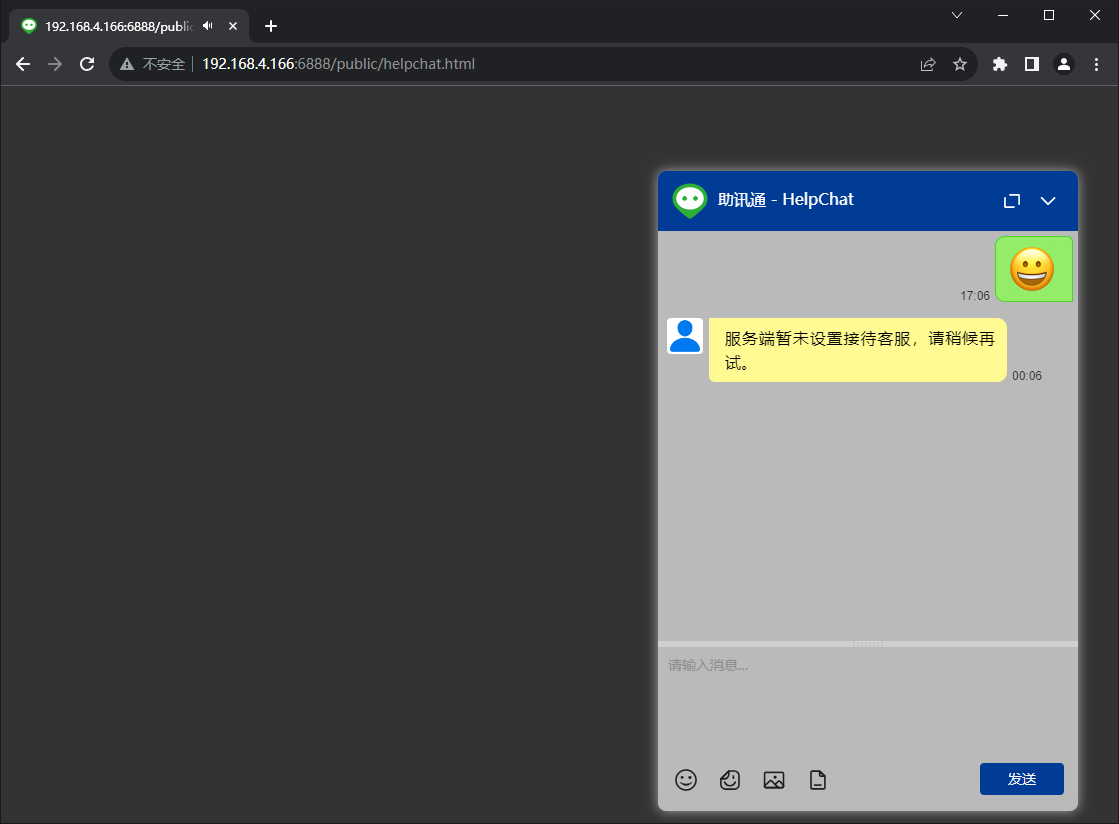This screenshot has width=1119, height=824.
Task: Click the HelpChat logo in header
Action: click(x=689, y=200)
